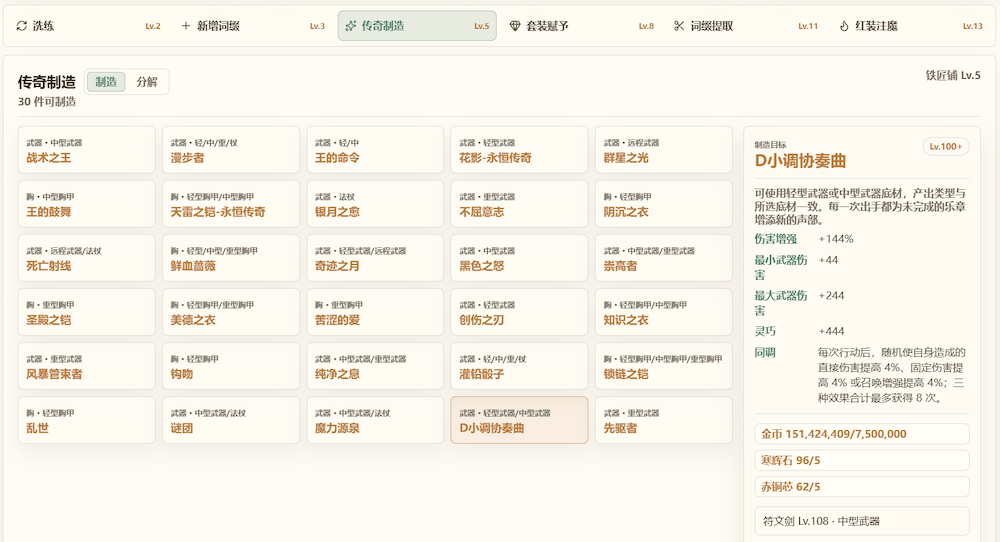Choose the 王的命令 recipe
The width and height of the screenshot is (1000, 542).
click(x=375, y=150)
